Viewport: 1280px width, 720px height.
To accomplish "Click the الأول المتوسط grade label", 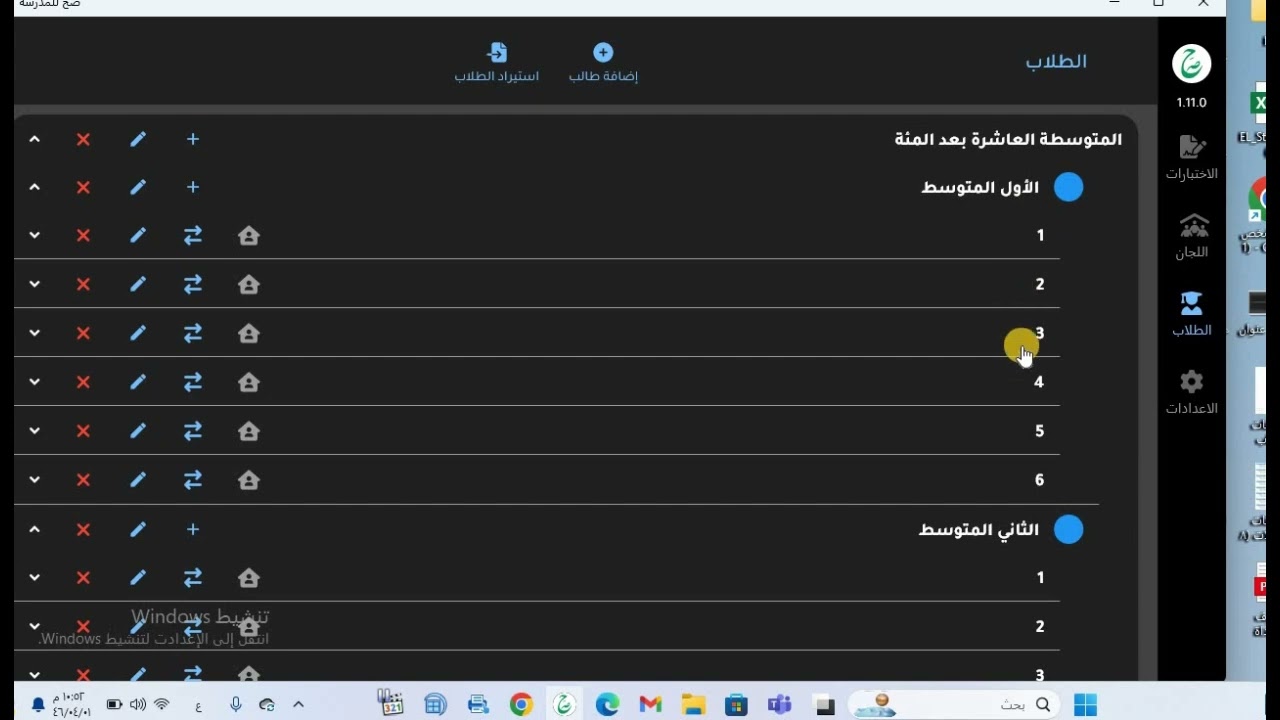I will (980, 187).
